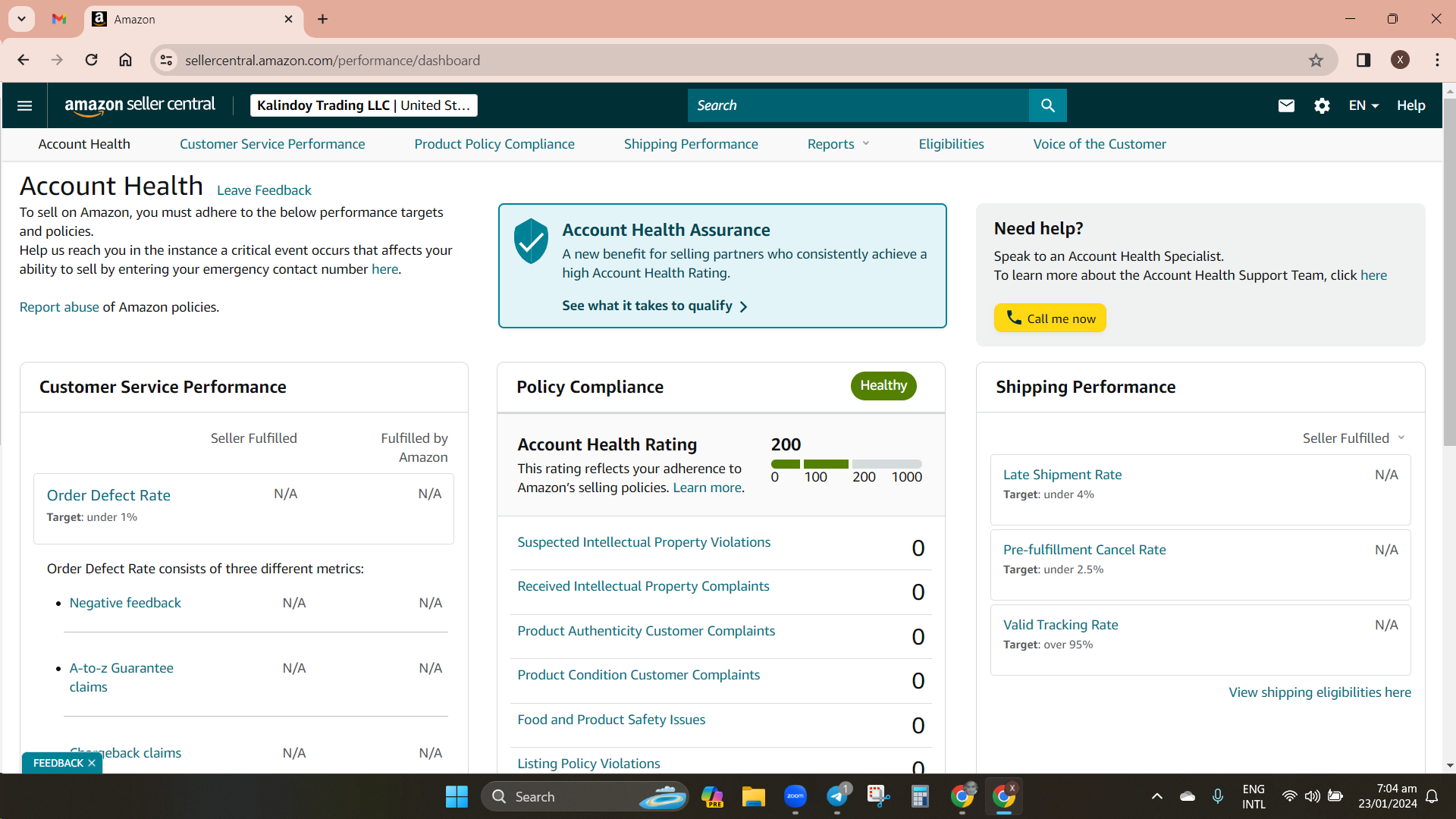Open the Chrome three-dot menu
The width and height of the screenshot is (1456, 819).
[1437, 60]
